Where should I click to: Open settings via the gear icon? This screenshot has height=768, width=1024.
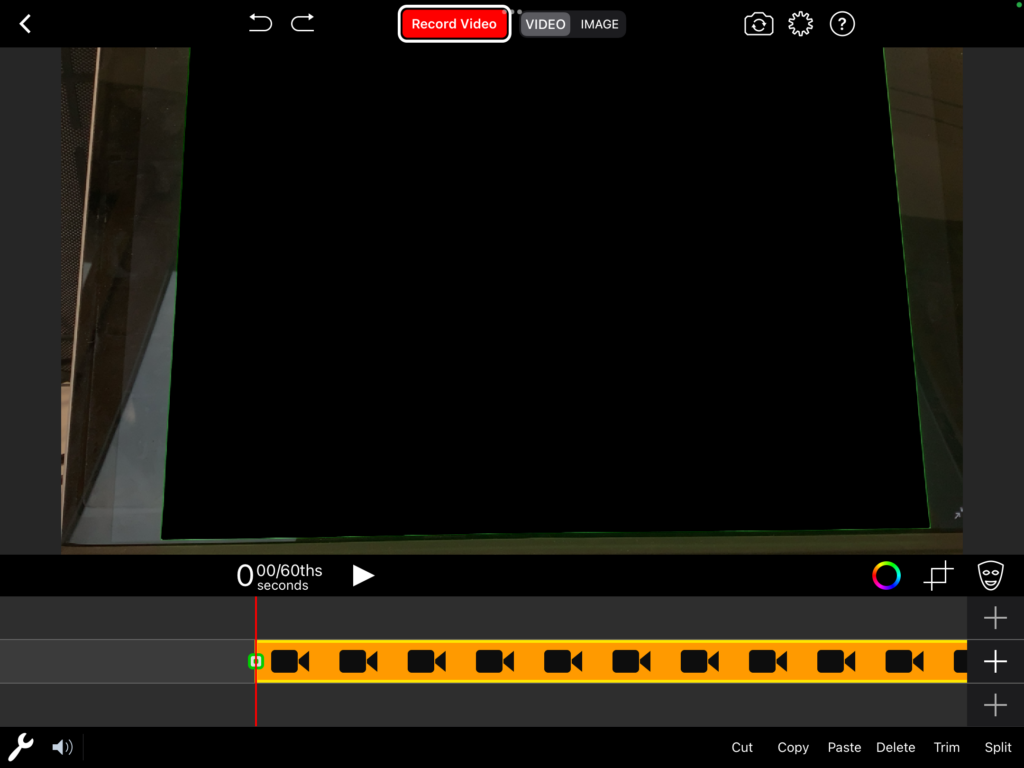[800, 24]
